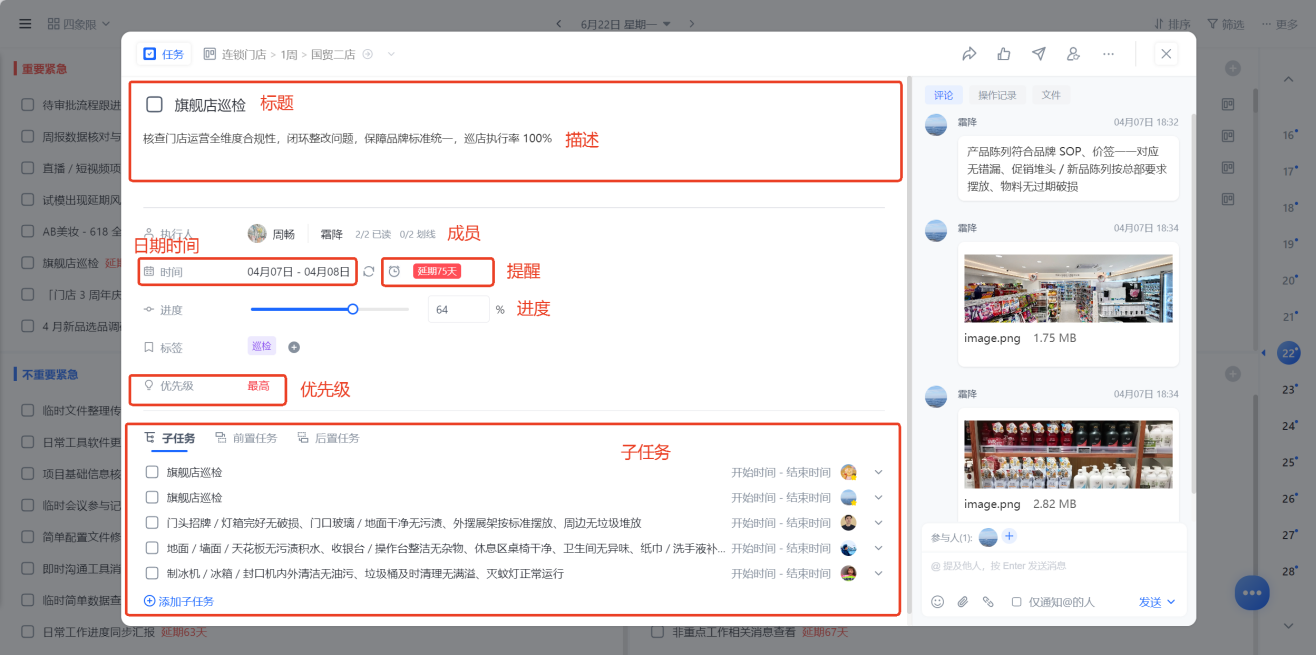Click the hamburger menu icon at top-left
The image size is (1316, 655).
point(25,23)
